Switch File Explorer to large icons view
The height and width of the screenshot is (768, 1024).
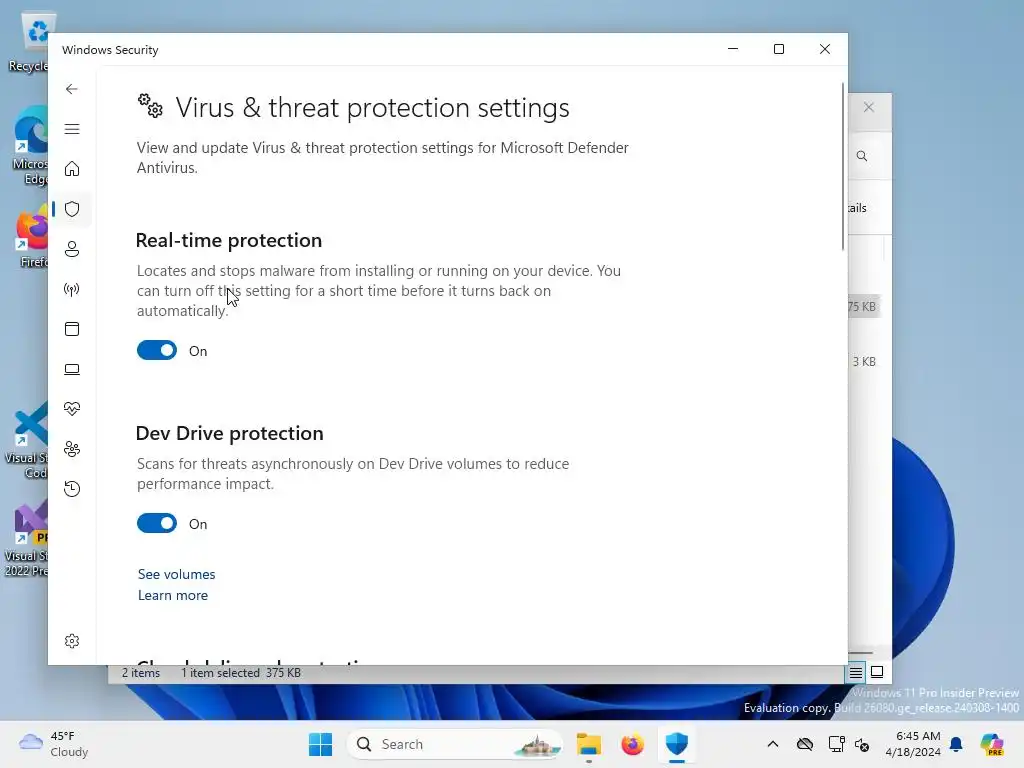[877, 672]
